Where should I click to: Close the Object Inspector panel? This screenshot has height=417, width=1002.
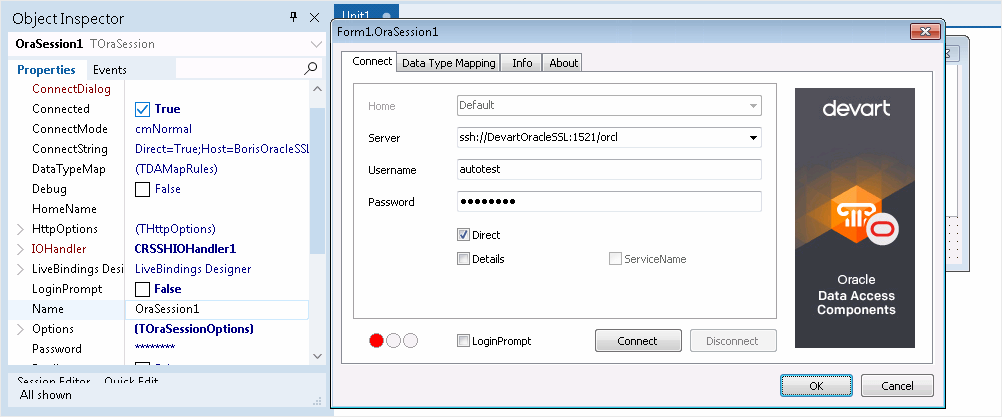[x=314, y=17]
